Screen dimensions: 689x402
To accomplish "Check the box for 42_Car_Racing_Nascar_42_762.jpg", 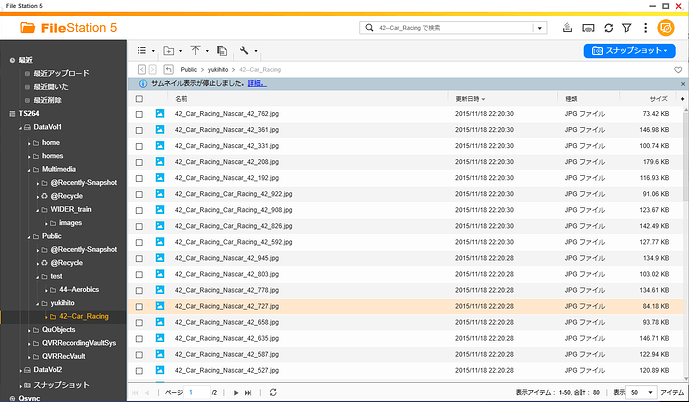I will pyautogui.click(x=139, y=114).
